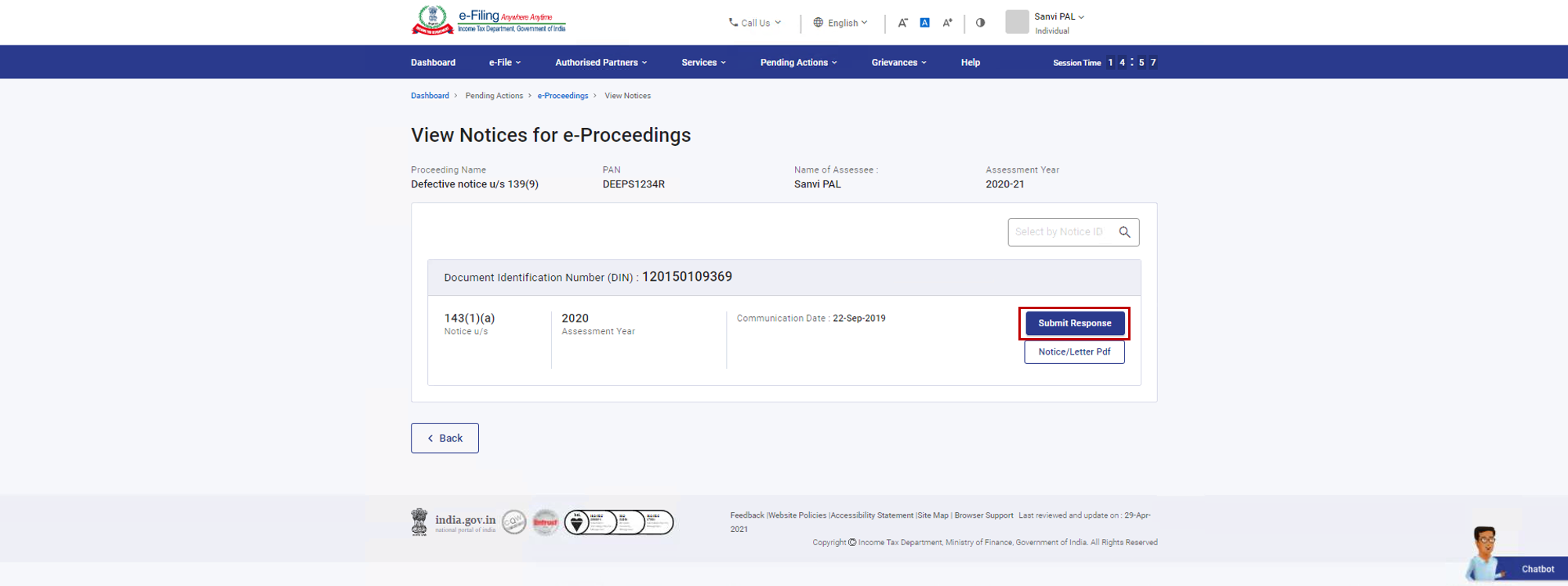Expand the Pending Actions menu

tap(799, 63)
